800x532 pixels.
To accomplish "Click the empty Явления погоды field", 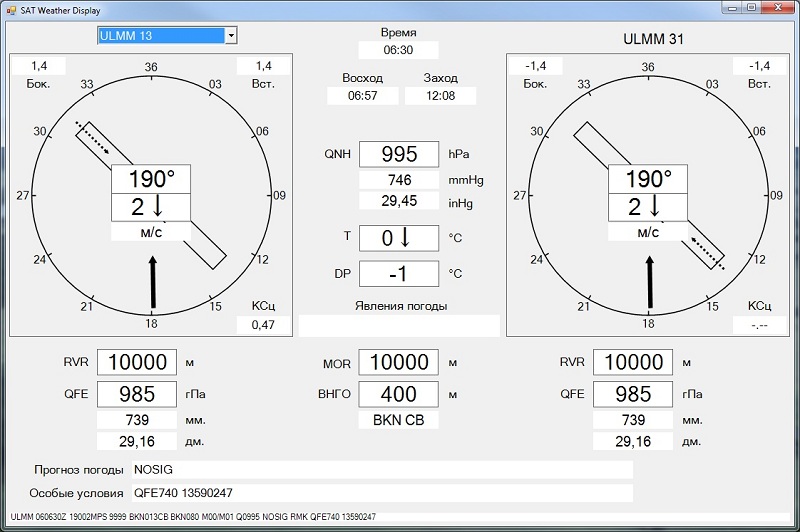I will (x=398, y=325).
